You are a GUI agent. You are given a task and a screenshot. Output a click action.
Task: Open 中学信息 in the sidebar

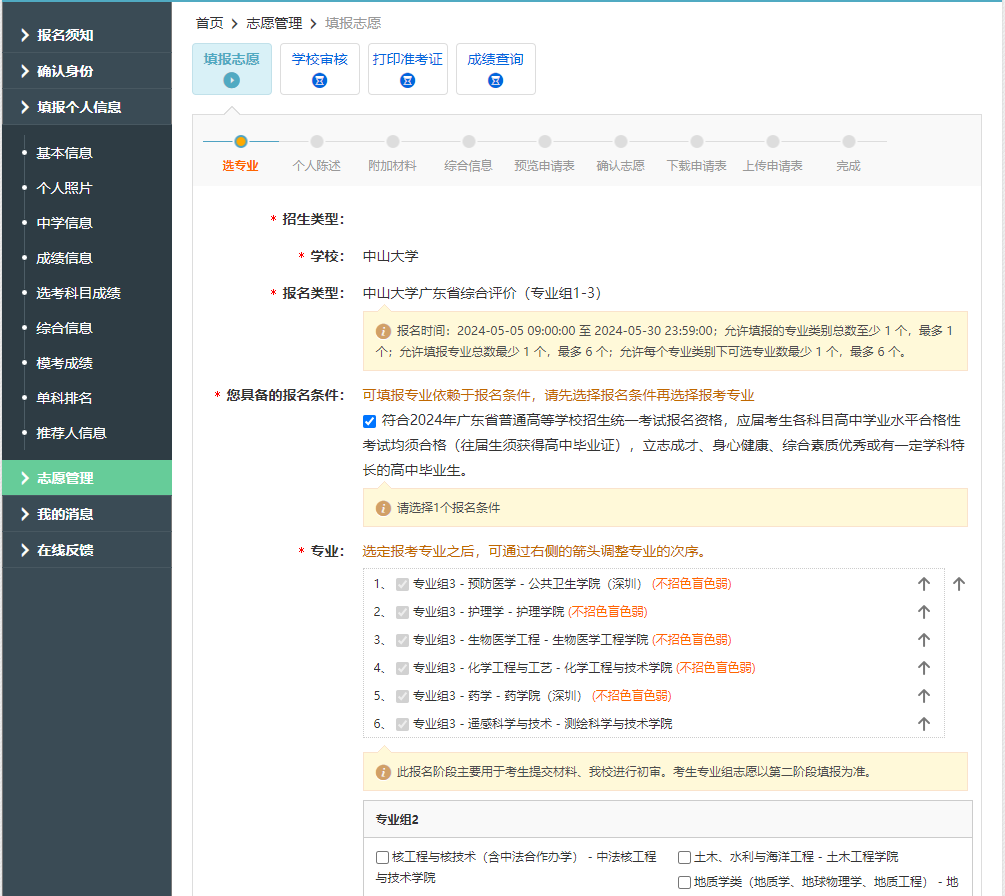[x=64, y=222]
